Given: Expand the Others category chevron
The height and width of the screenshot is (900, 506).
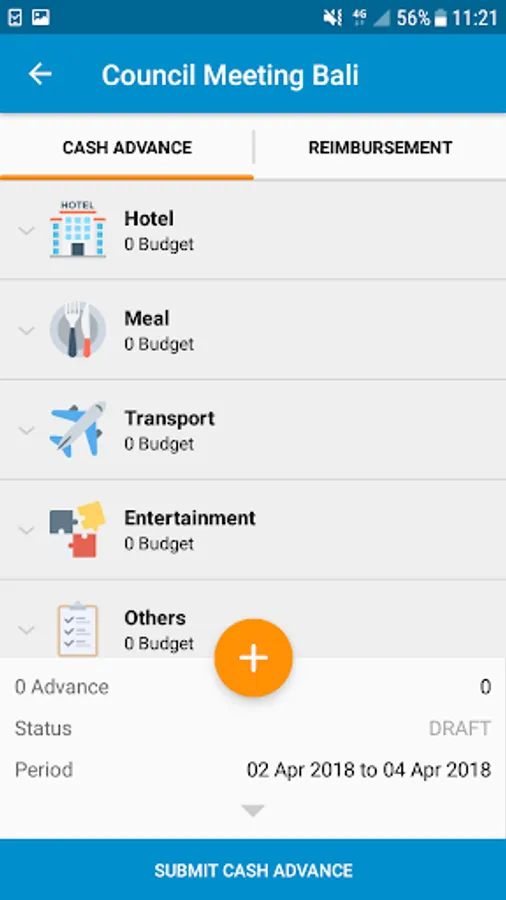Looking at the screenshot, I should [26, 630].
